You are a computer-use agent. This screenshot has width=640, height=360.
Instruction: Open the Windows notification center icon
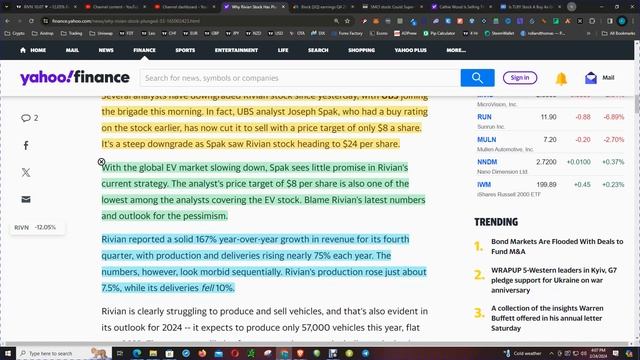pos(616,353)
